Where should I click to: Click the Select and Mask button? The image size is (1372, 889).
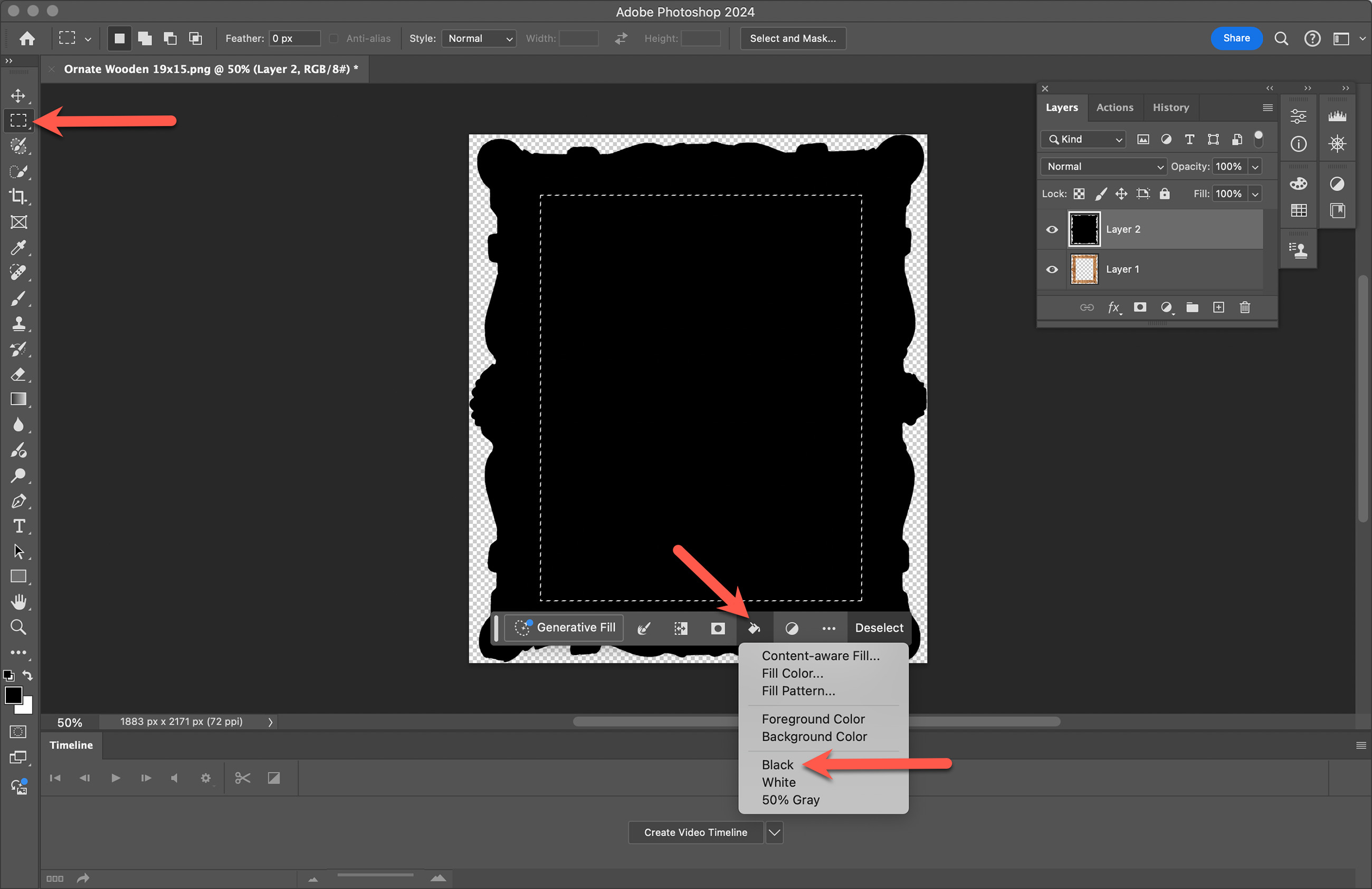coord(793,39)
